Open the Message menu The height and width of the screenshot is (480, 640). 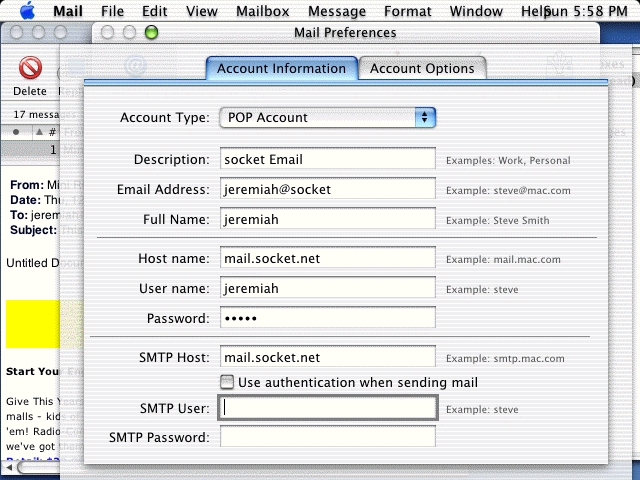point(337,11)
